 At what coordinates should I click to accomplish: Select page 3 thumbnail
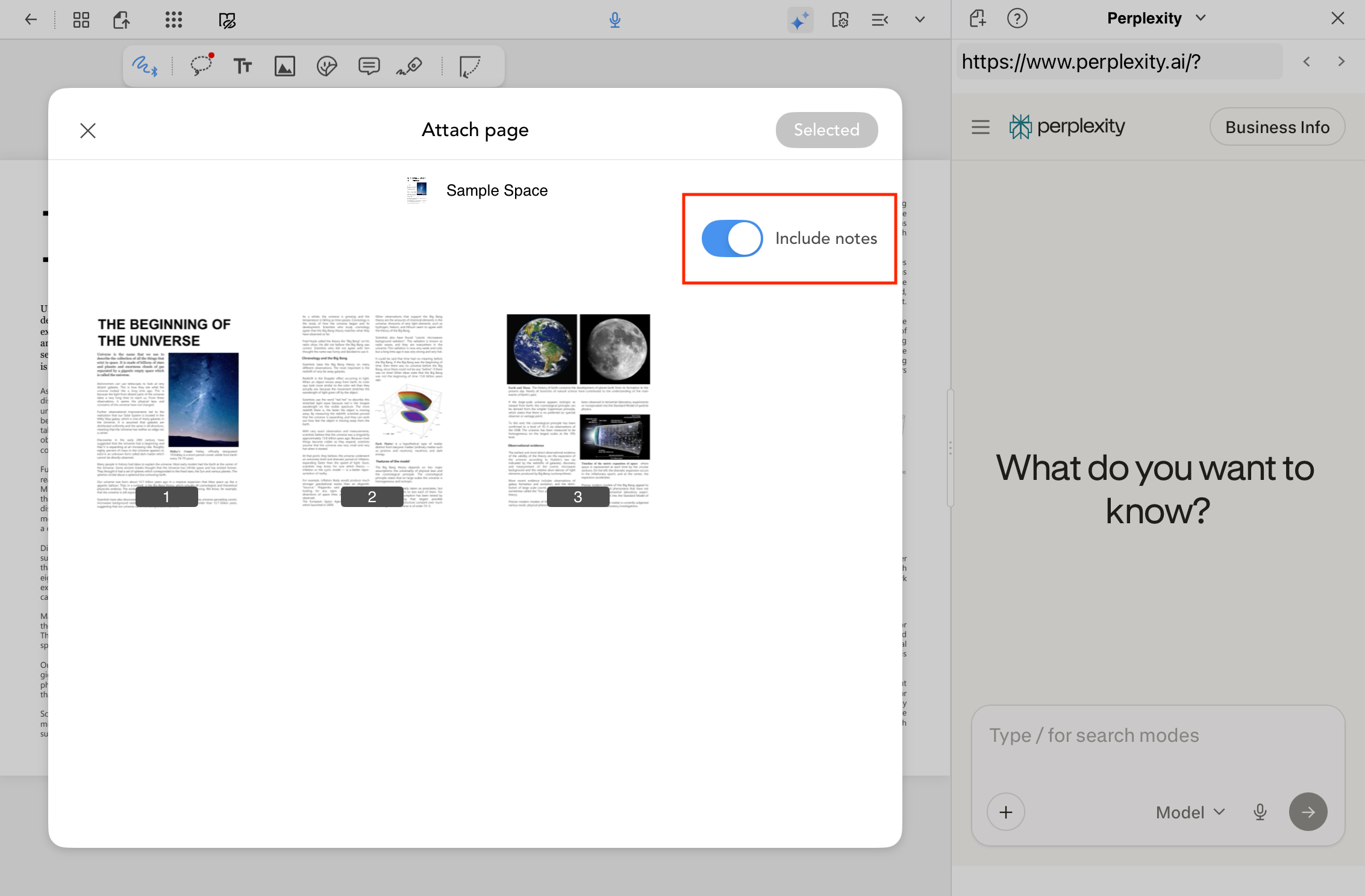578,411
